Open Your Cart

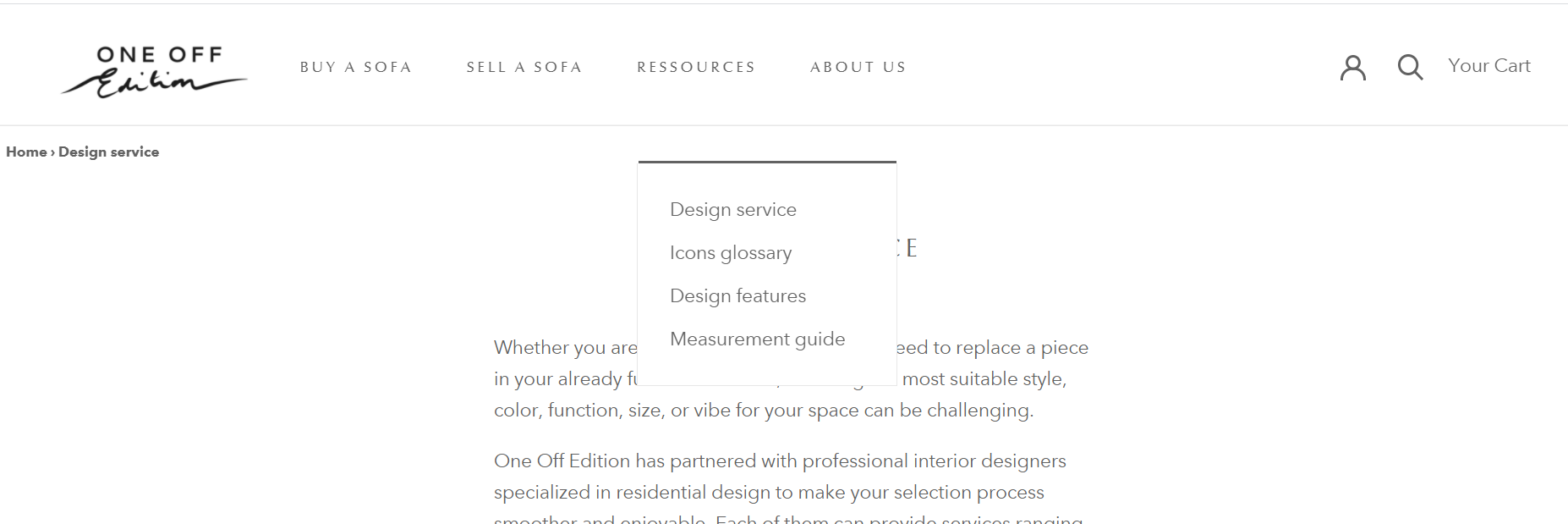pyautogui.click(x=1489, y=66)
